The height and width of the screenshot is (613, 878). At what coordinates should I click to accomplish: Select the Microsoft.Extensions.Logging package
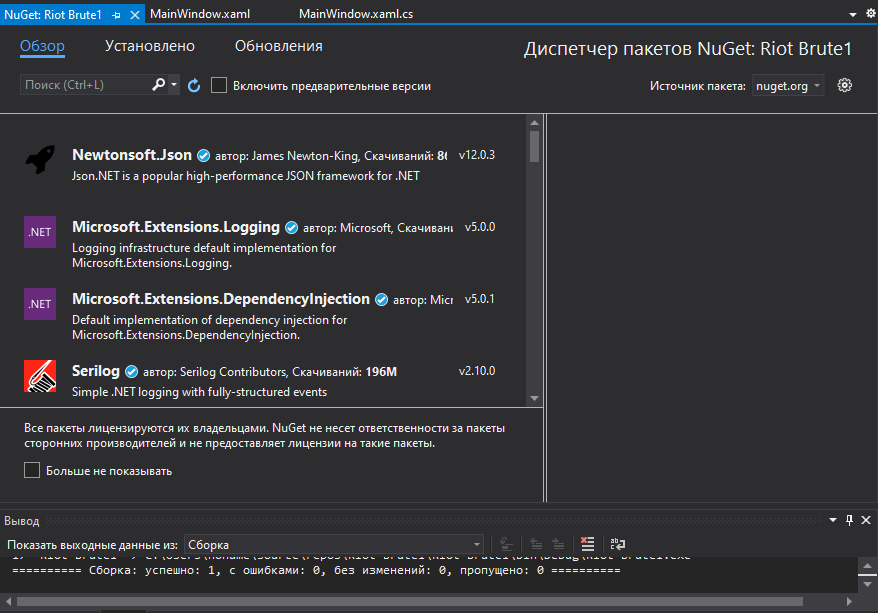click(x=263, y=241)
